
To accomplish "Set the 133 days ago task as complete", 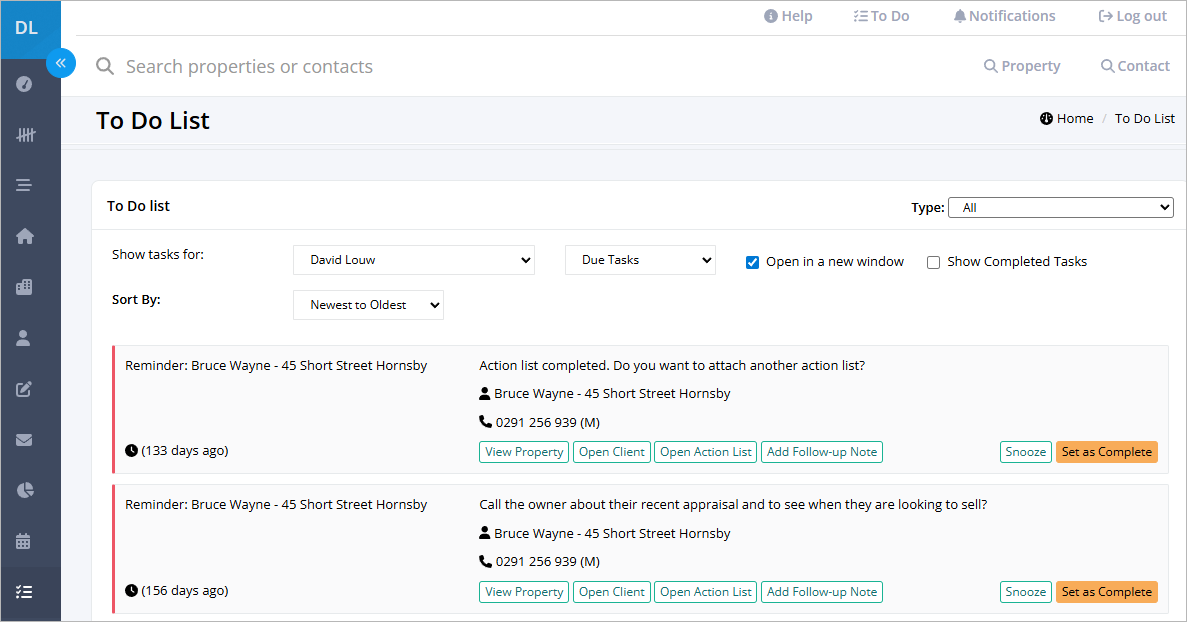I will 1107,452.
